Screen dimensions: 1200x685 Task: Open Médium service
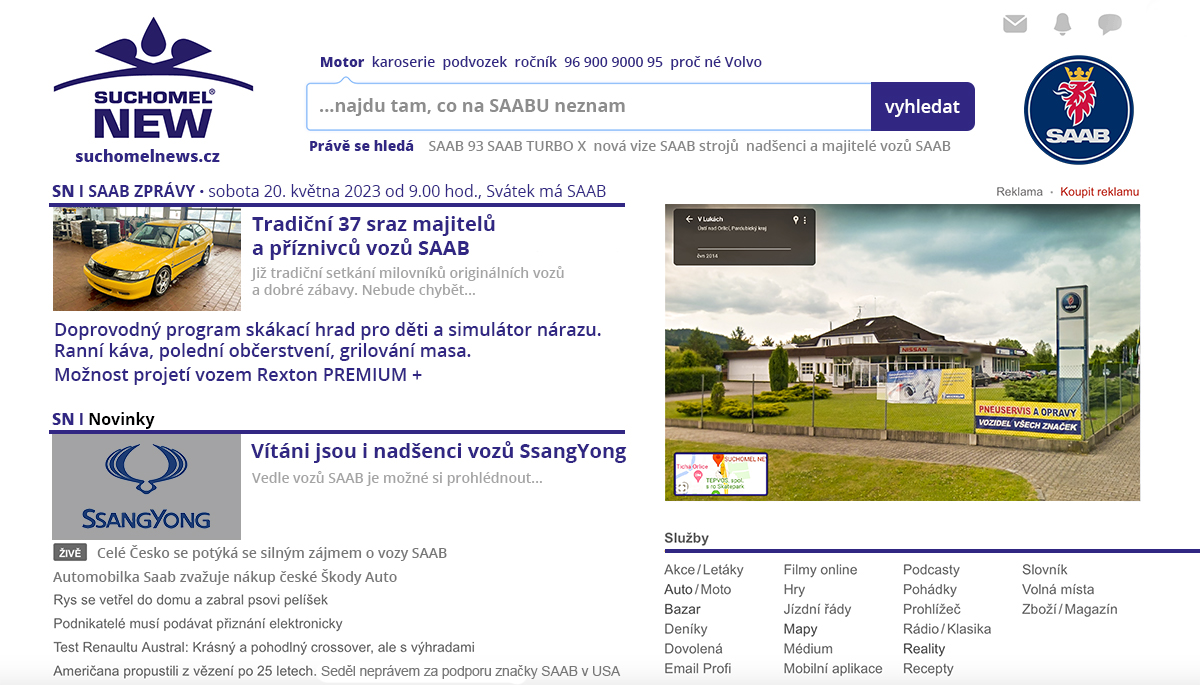[x=808, y=649]
